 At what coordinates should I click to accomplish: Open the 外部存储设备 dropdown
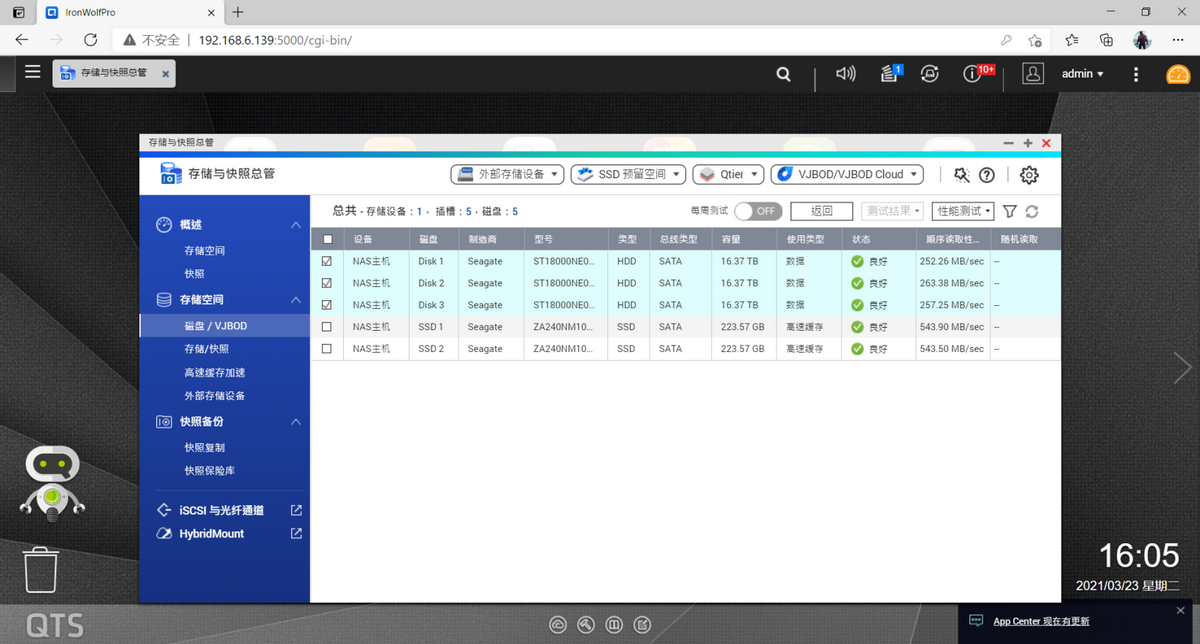tap(508, 174)
